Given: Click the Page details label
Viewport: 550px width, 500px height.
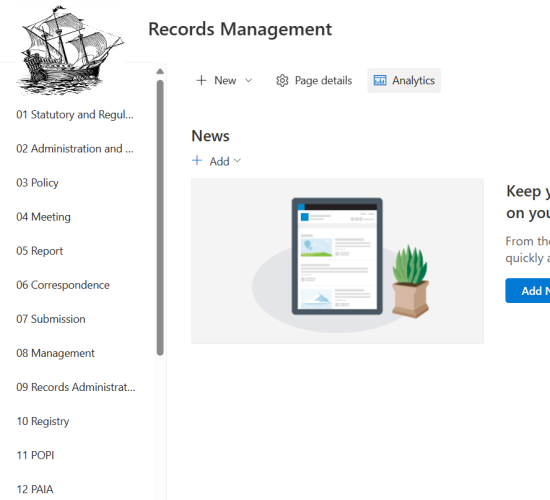Looking at the screenshot, I should (323, 81).
